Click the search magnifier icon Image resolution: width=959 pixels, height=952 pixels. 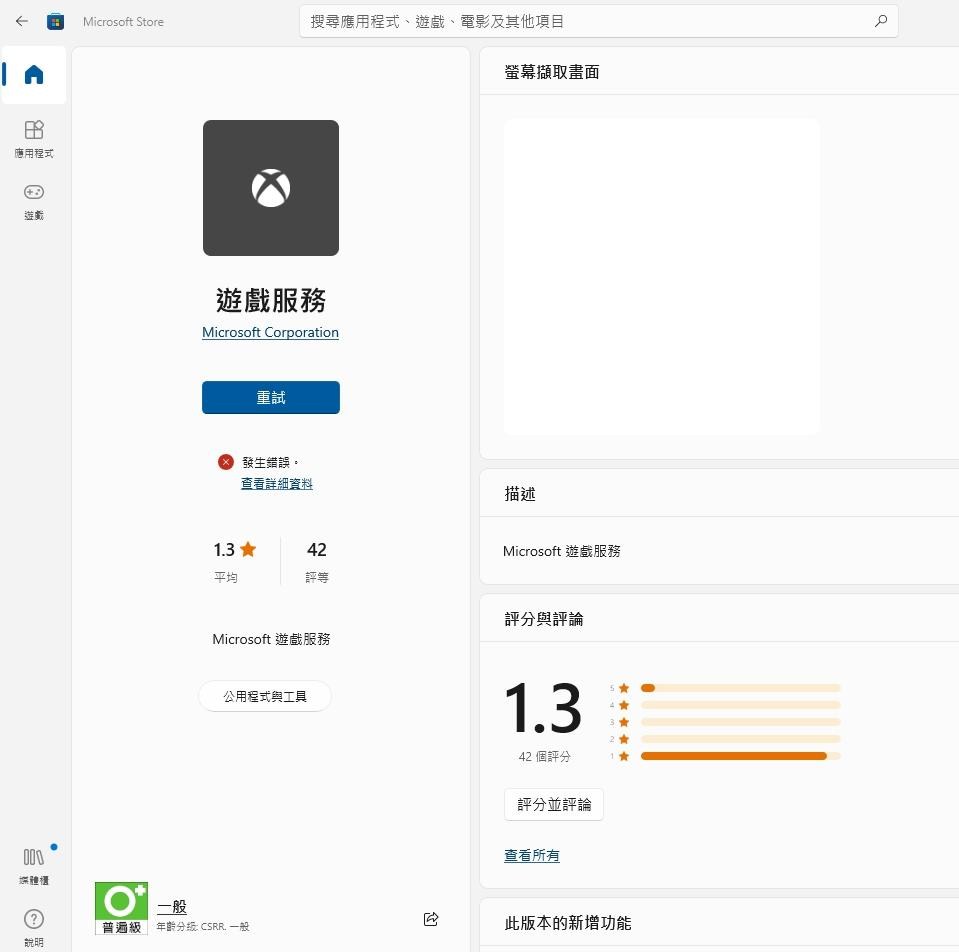point(881,21)
